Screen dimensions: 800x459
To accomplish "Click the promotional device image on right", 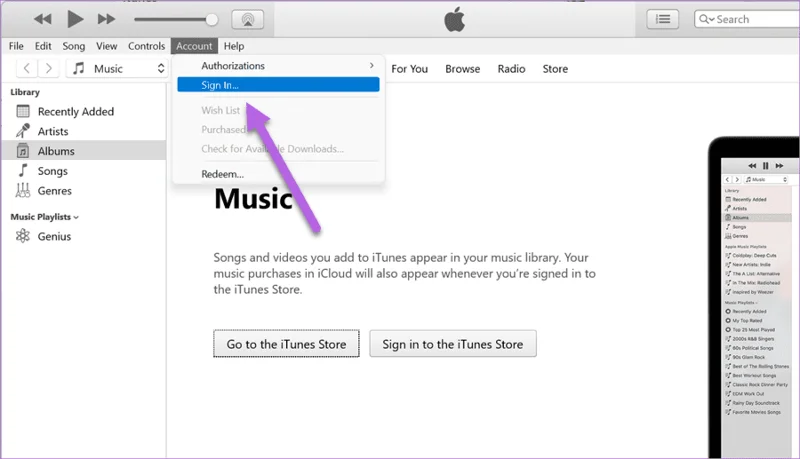I will pos(754,297).
